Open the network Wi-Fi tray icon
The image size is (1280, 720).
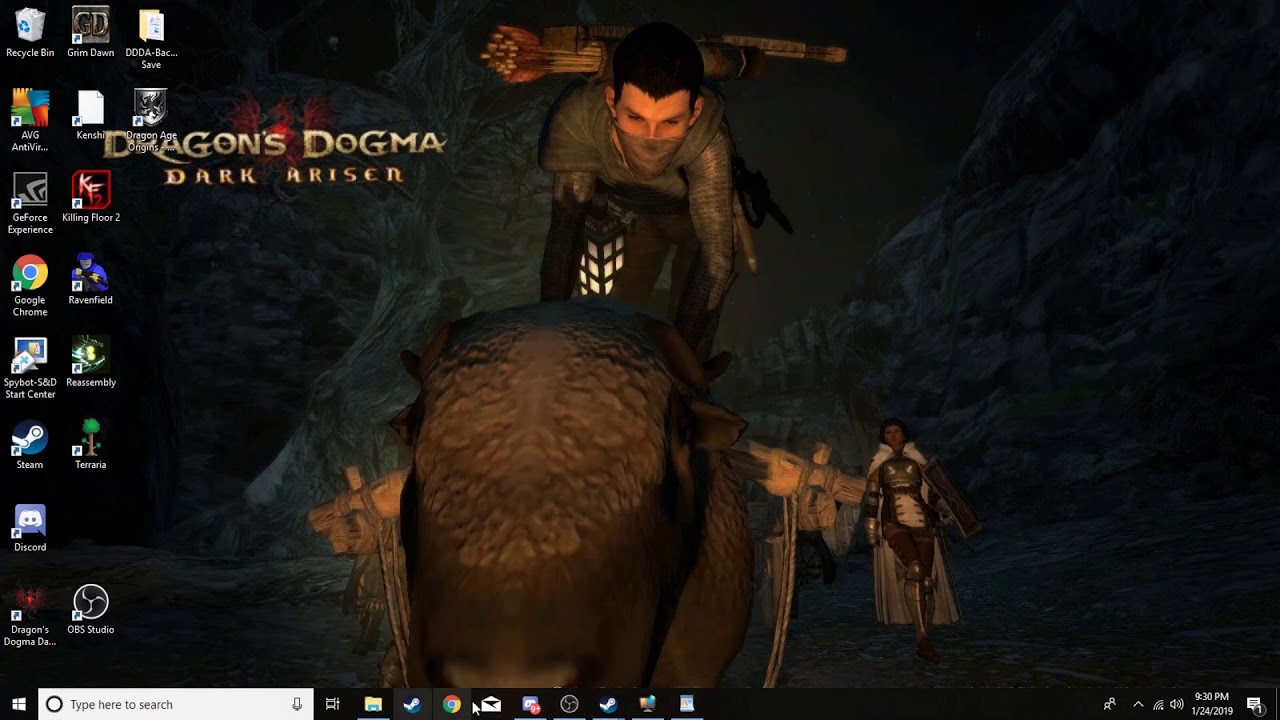[x=1158, y=704]
